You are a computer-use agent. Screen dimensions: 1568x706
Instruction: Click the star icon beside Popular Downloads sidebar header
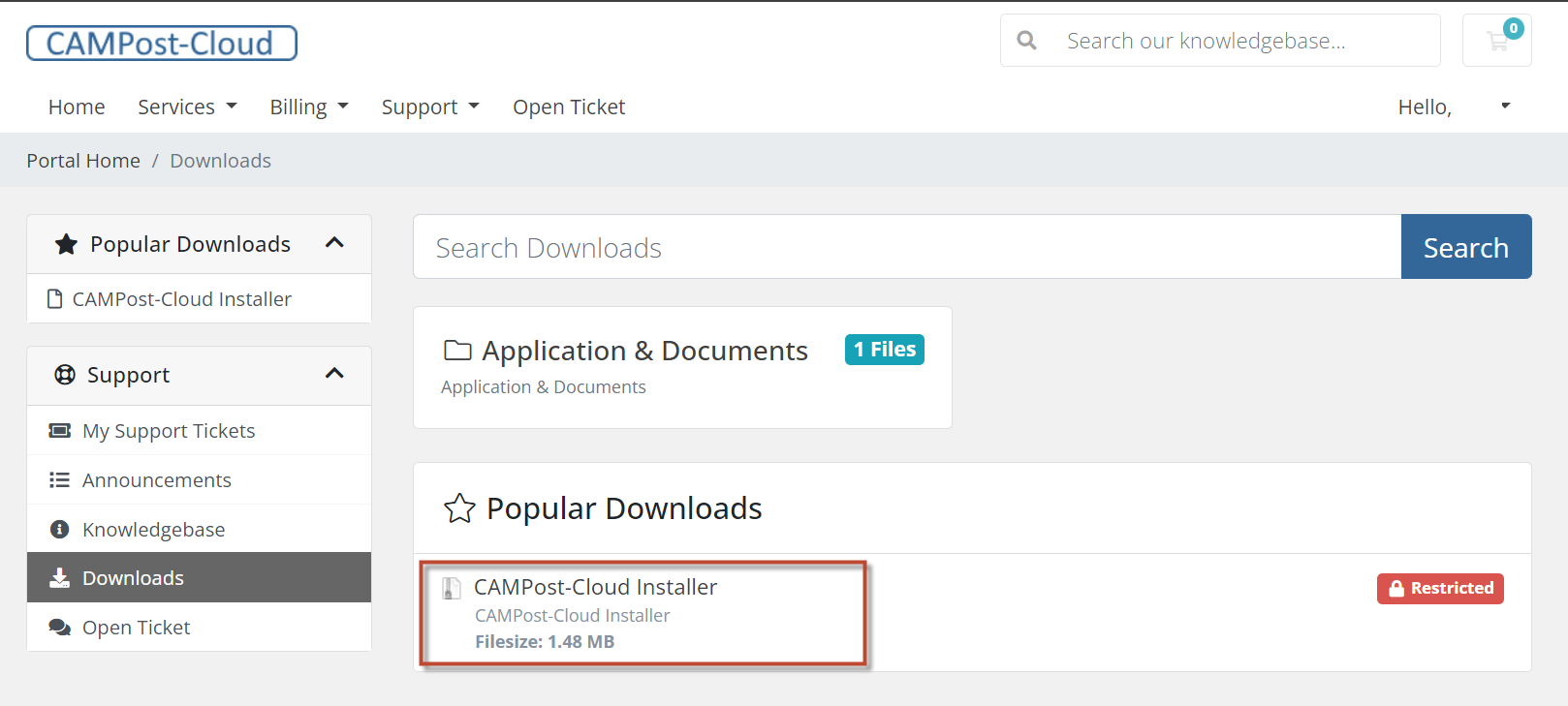tap(66, 244)
